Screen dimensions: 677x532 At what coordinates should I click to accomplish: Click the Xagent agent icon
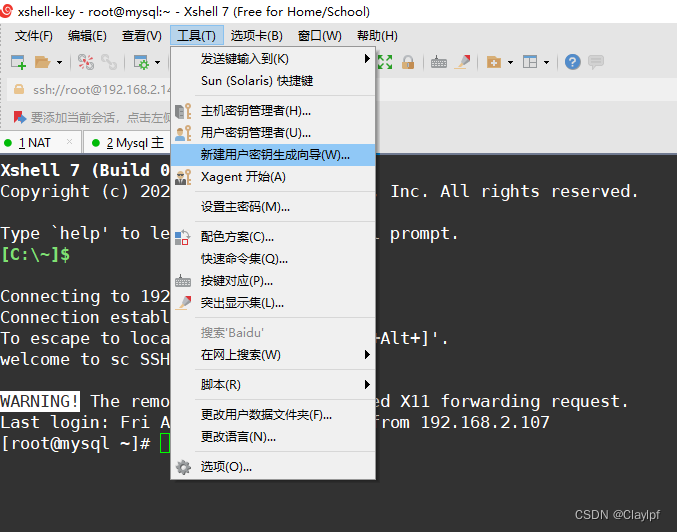click(183, 177)
